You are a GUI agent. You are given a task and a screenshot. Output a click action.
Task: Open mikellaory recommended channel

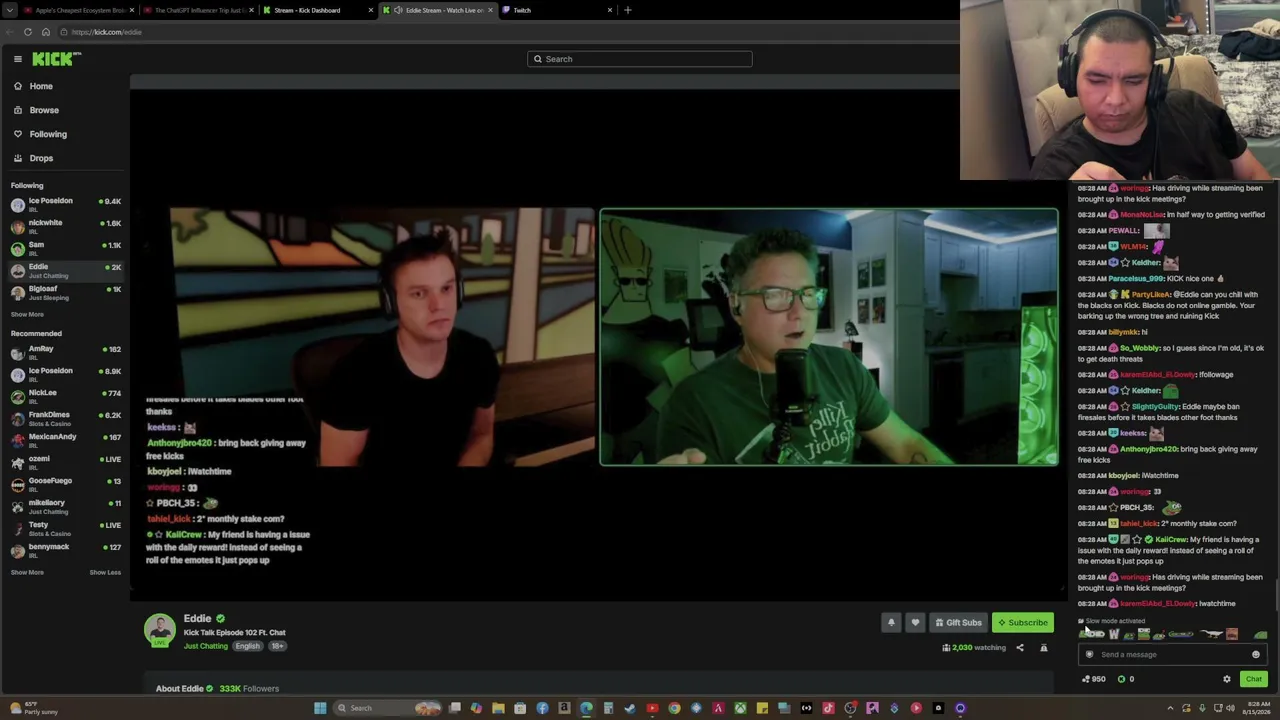(65, 506)
